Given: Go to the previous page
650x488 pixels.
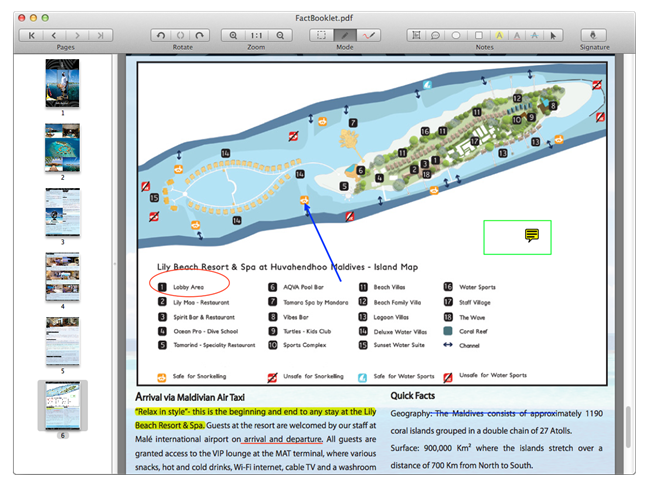Looking at the screenshot, I should (x=54, y=36).
